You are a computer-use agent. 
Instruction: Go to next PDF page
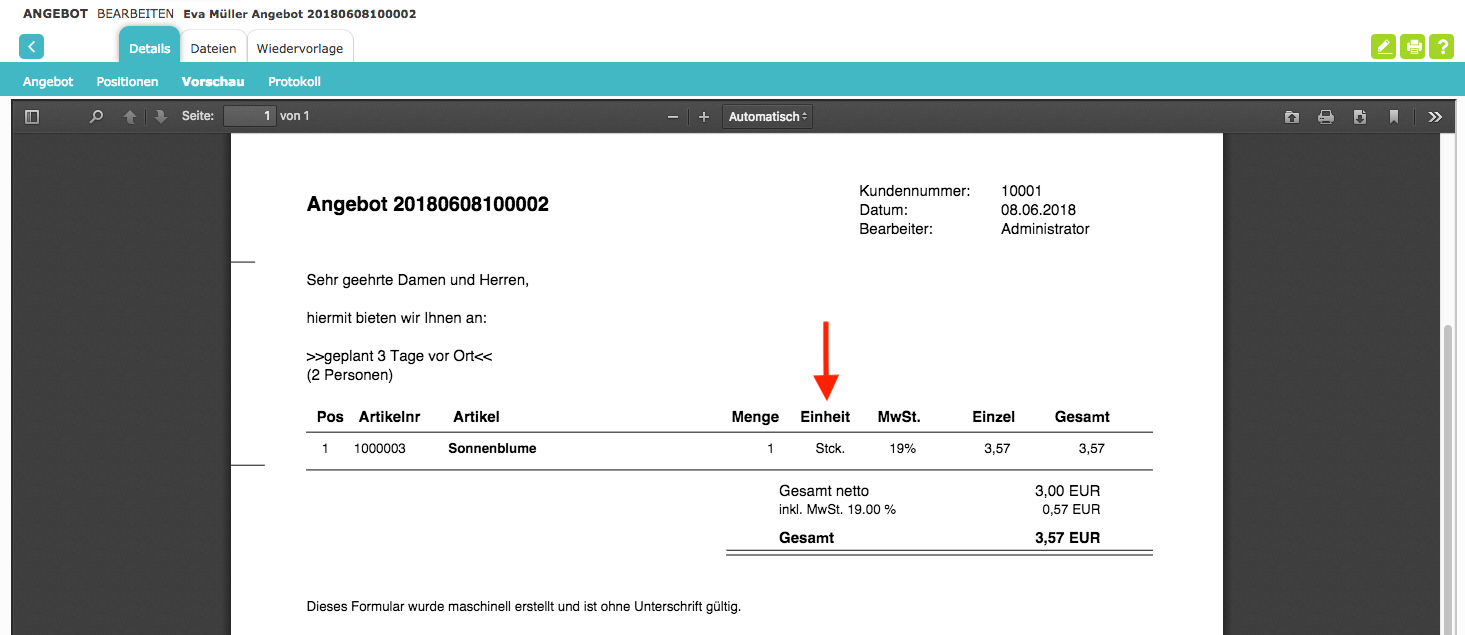click(160, 117)
